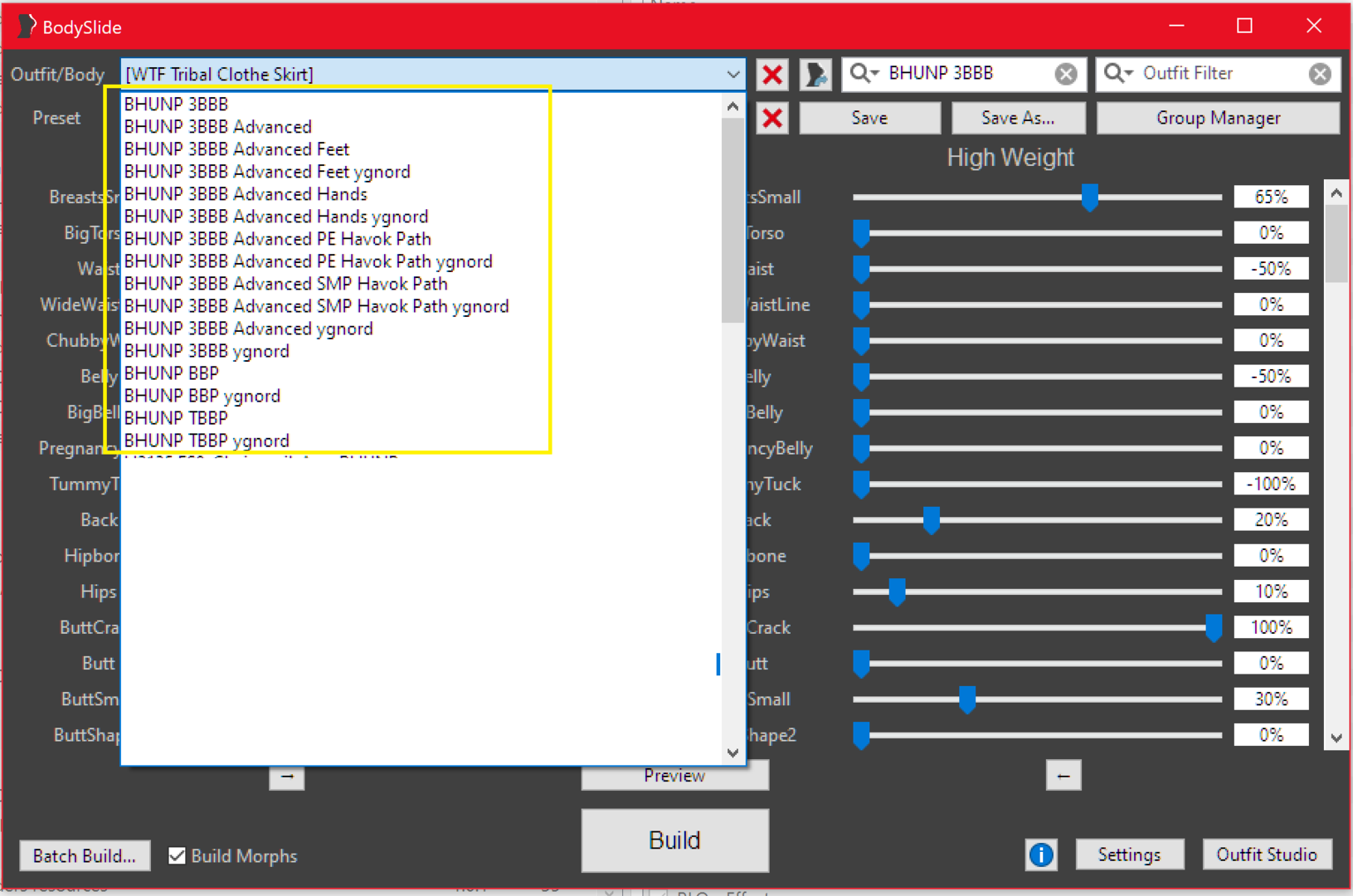Toggle the Build Morphs checkbox
This screenshot has width=1353, height=896.
click(177, 855)
